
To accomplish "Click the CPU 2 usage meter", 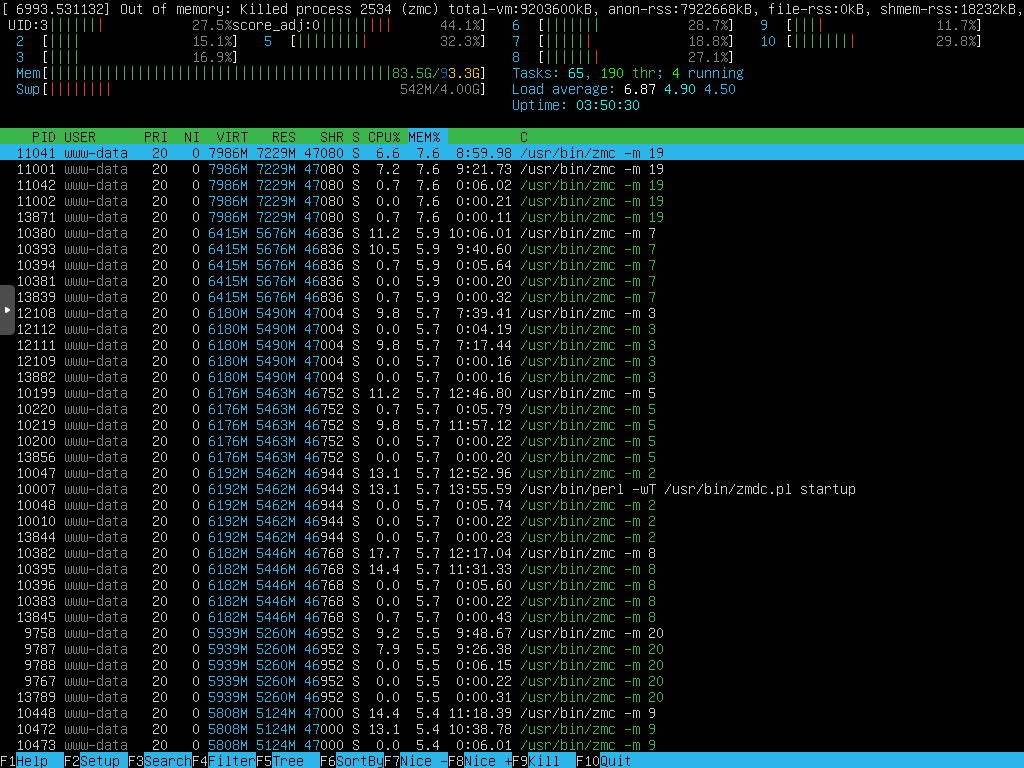I will pyautogui.click(x=126, y=41).
